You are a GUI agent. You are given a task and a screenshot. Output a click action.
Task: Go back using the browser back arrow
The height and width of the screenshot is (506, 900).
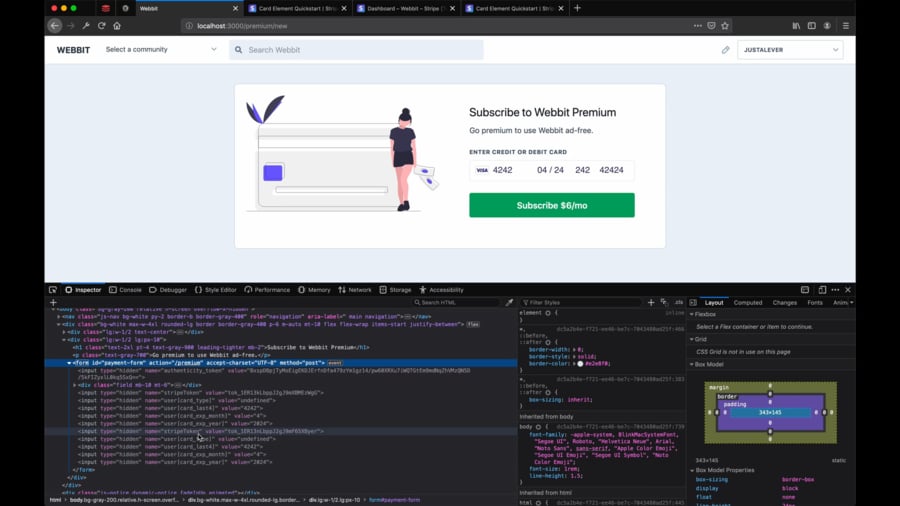point(55,26)
